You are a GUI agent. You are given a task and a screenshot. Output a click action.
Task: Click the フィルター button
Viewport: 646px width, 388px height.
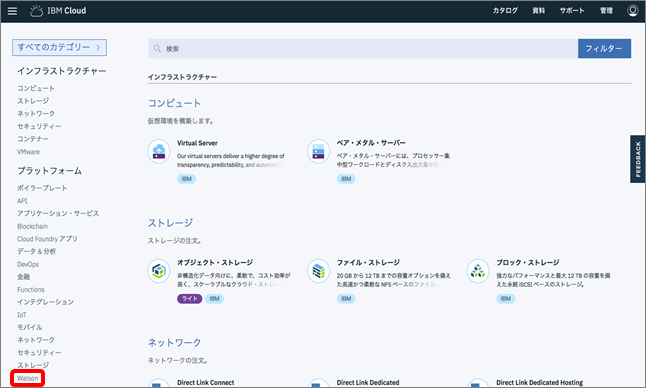[x=604, y=49]
